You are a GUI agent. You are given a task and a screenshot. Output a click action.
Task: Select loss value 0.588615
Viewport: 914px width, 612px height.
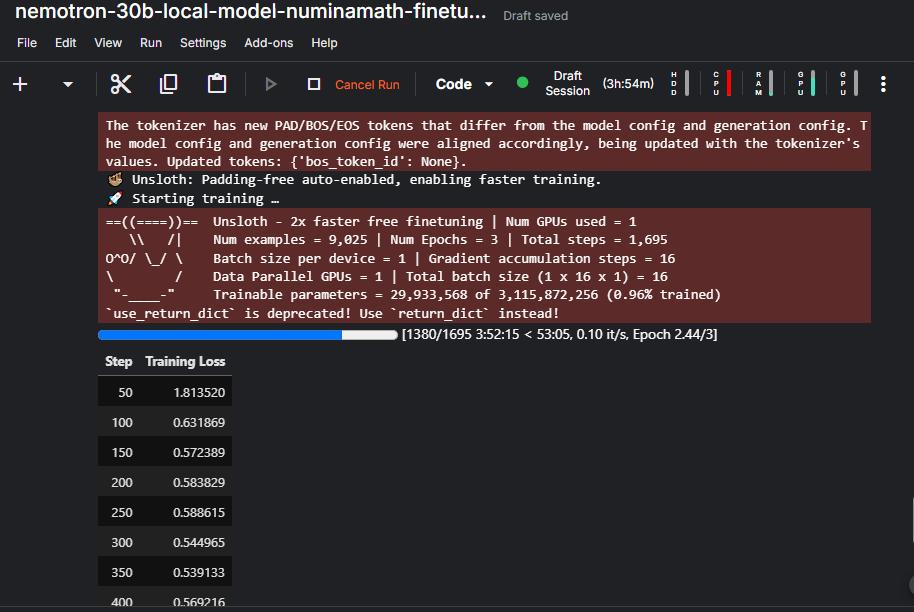(199, 512)
